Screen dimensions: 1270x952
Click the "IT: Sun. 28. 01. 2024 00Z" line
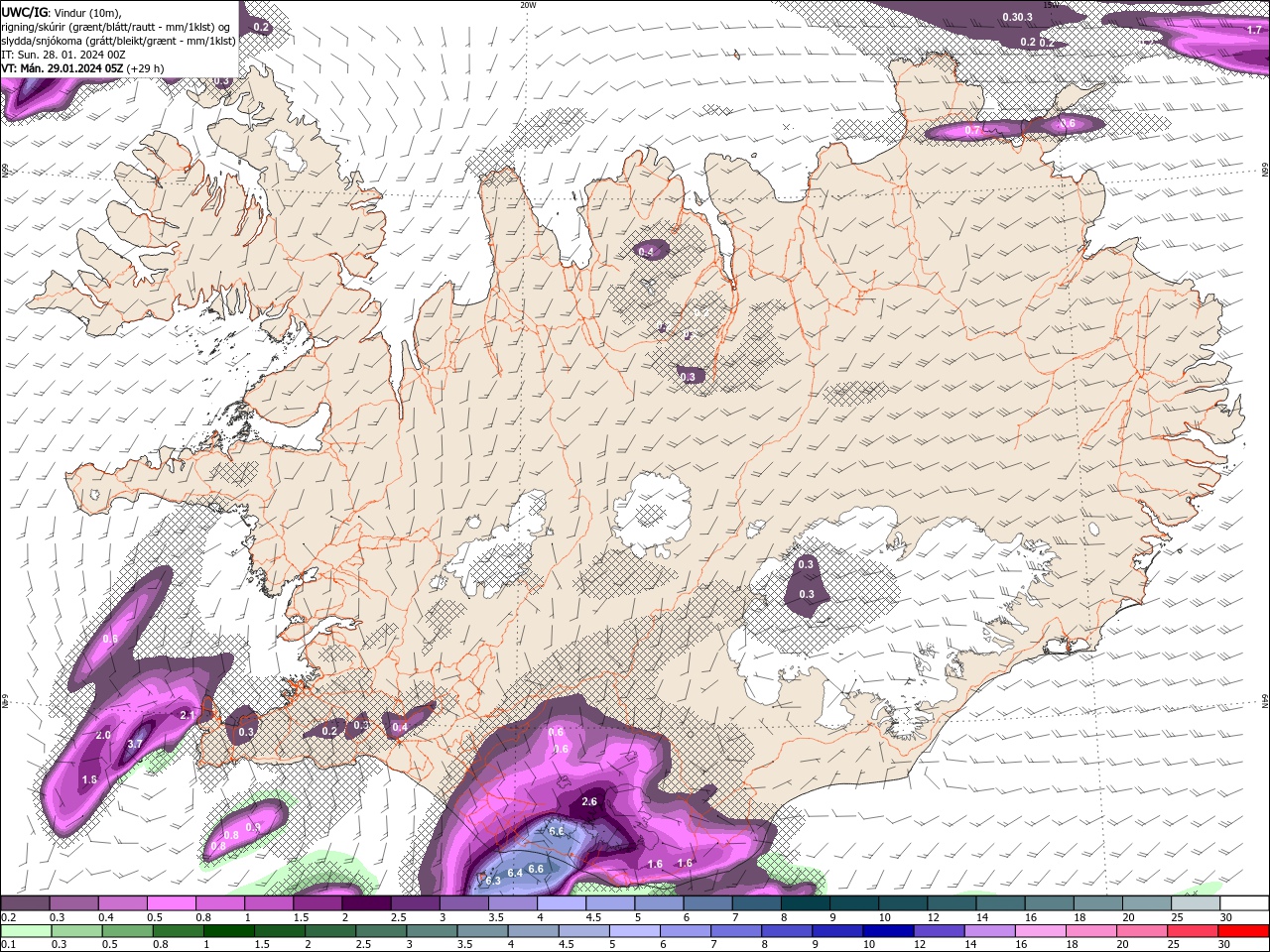(63, 55)
